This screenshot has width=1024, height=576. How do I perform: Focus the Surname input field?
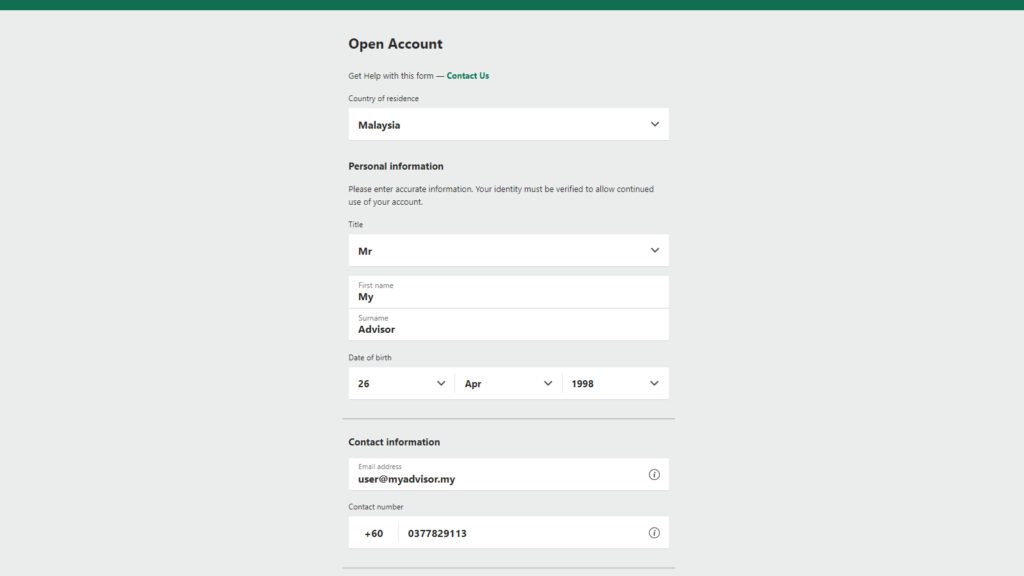click(x=509, y=325)
